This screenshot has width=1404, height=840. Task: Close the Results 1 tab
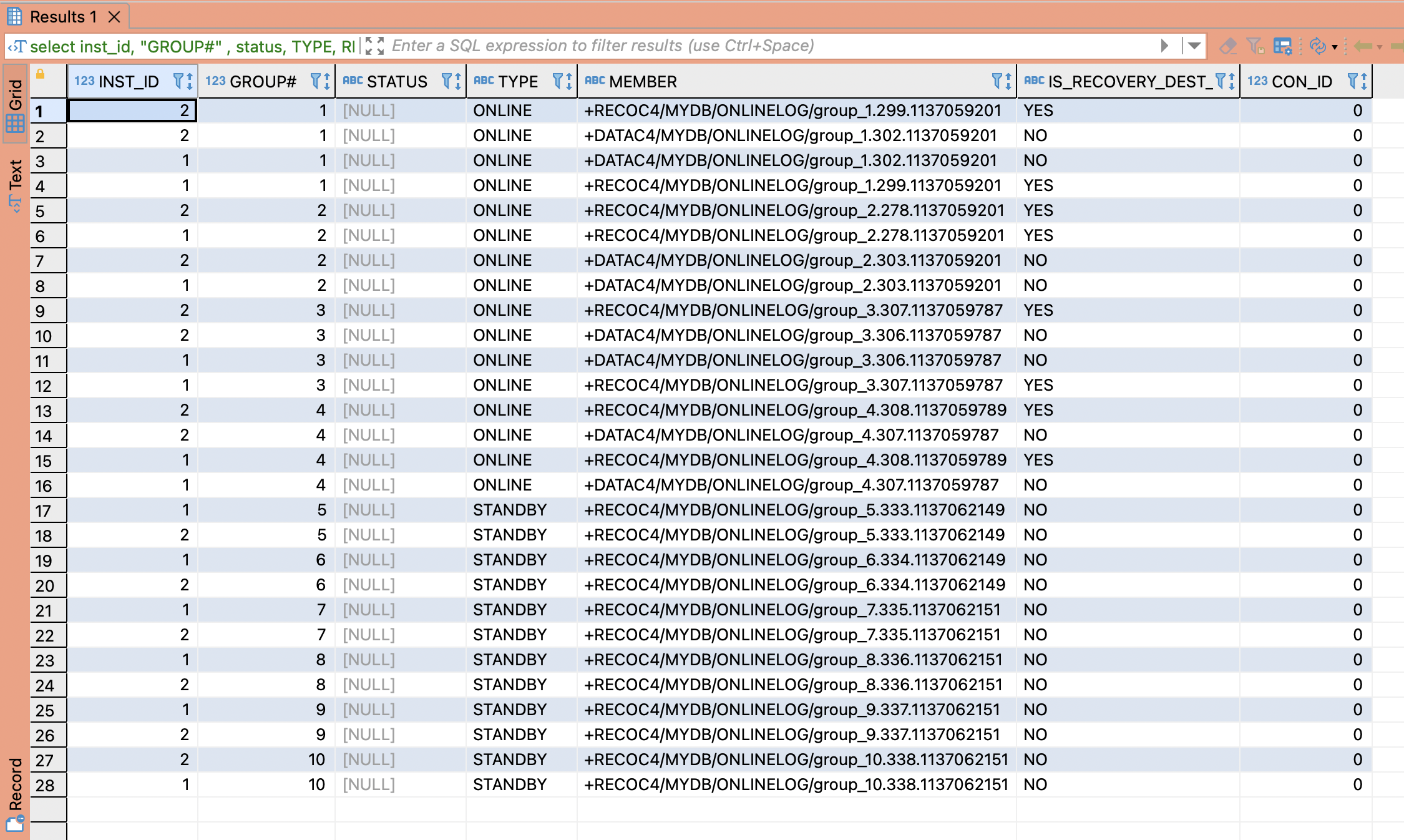pyautogui.click(x=114, y=17)
